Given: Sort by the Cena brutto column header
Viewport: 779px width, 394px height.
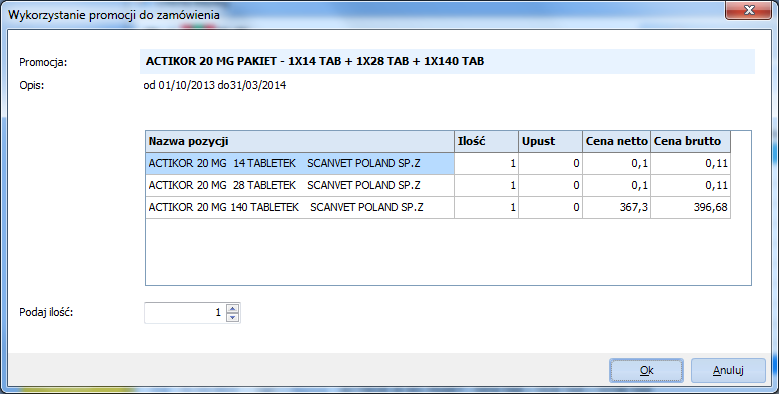Looking at the screenshot, I should [691, 142].
